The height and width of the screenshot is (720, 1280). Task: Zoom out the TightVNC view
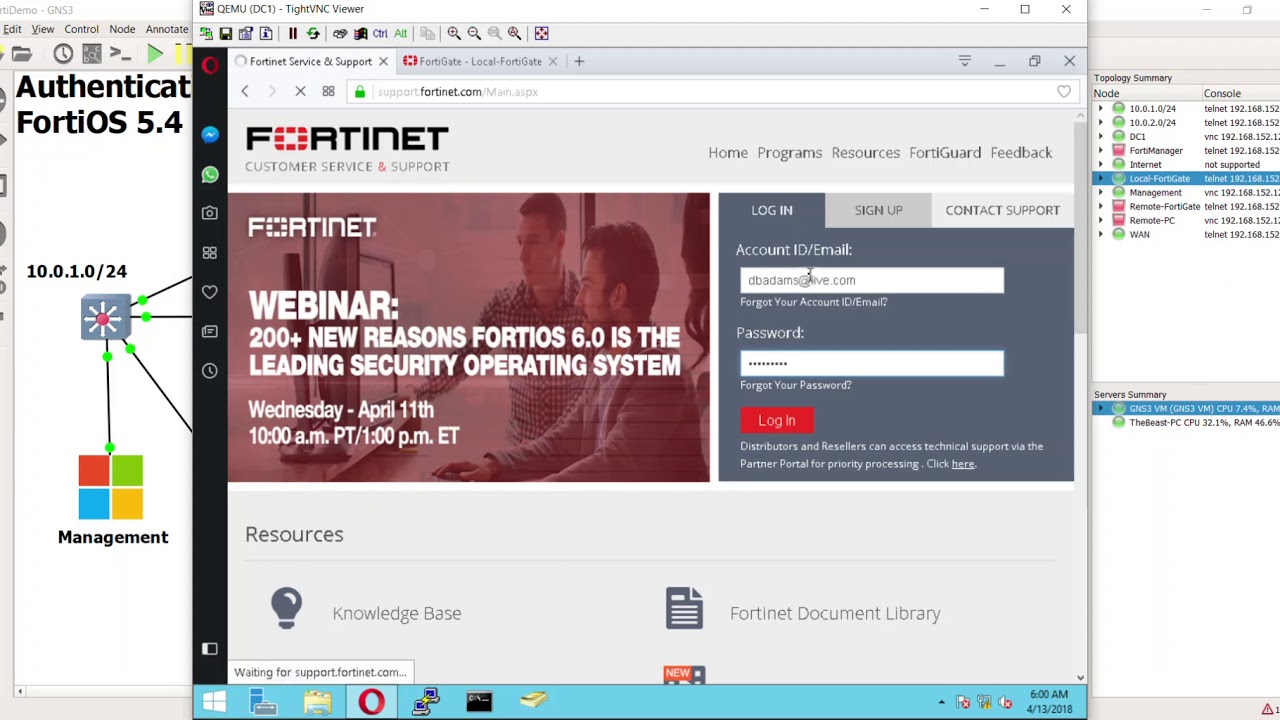click(474, 33)
